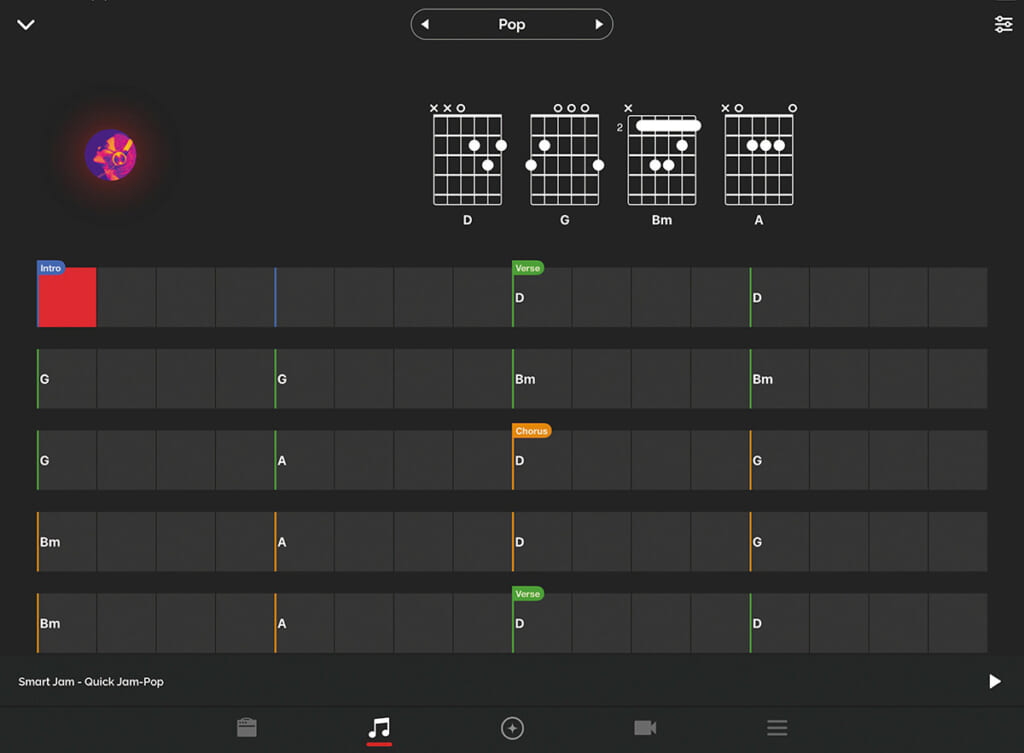Jump to the Chorus section marker
Viewport: 1024px width, 753px height.
[x=531, y=431]
